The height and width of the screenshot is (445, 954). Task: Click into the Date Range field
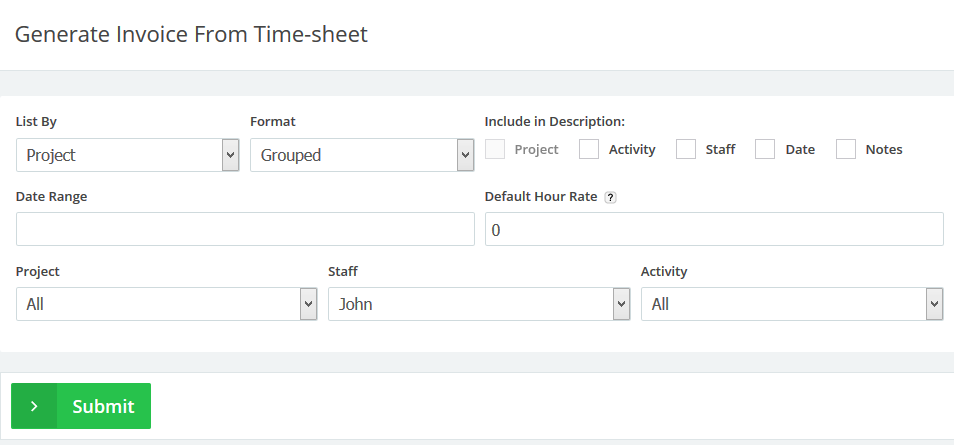pyautogui.click(x=245, y=229)
